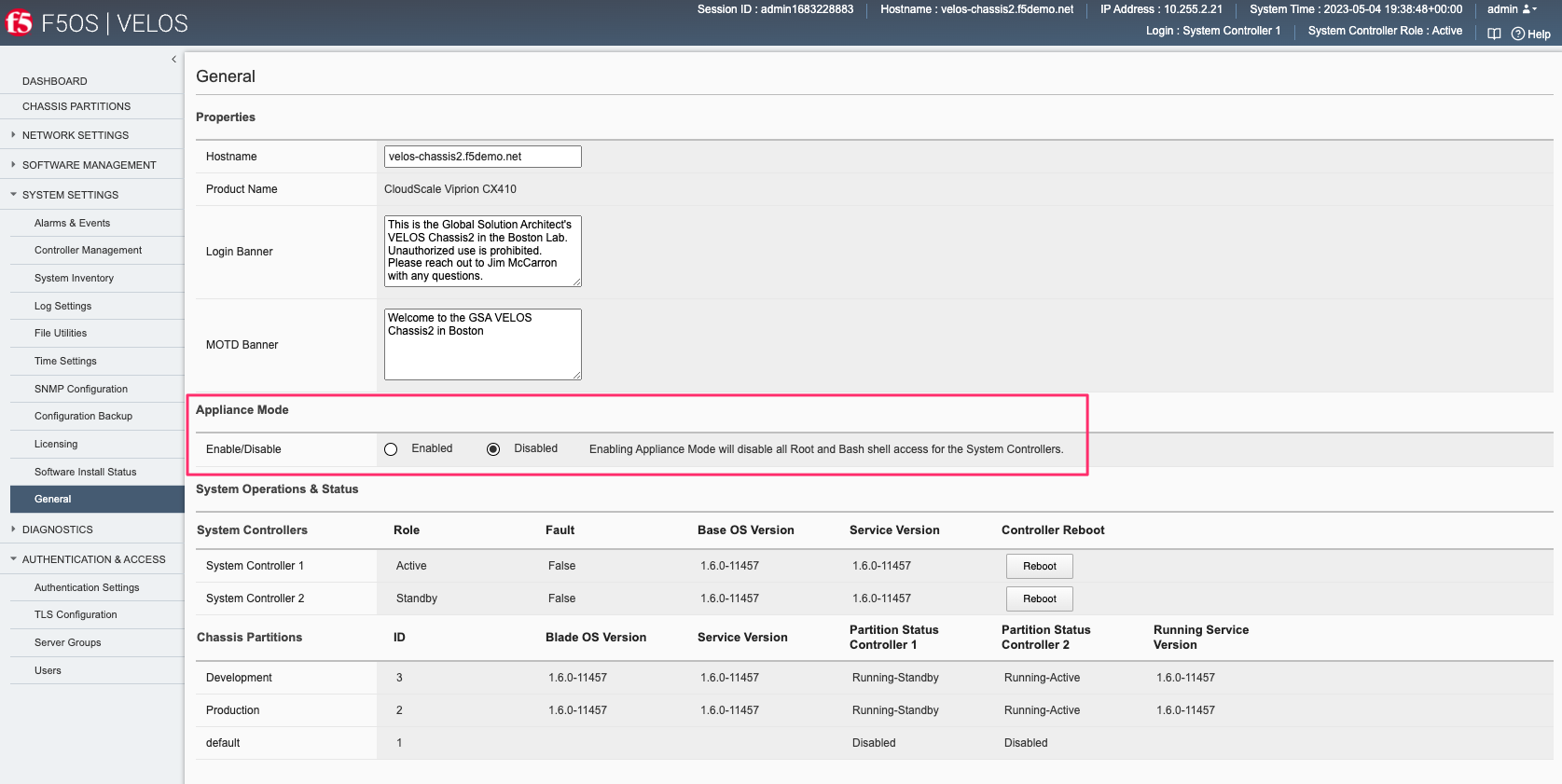This screenshot has width=1562, height=784.
Task: Open Time Settings
Action: click(x=65, y=361)
